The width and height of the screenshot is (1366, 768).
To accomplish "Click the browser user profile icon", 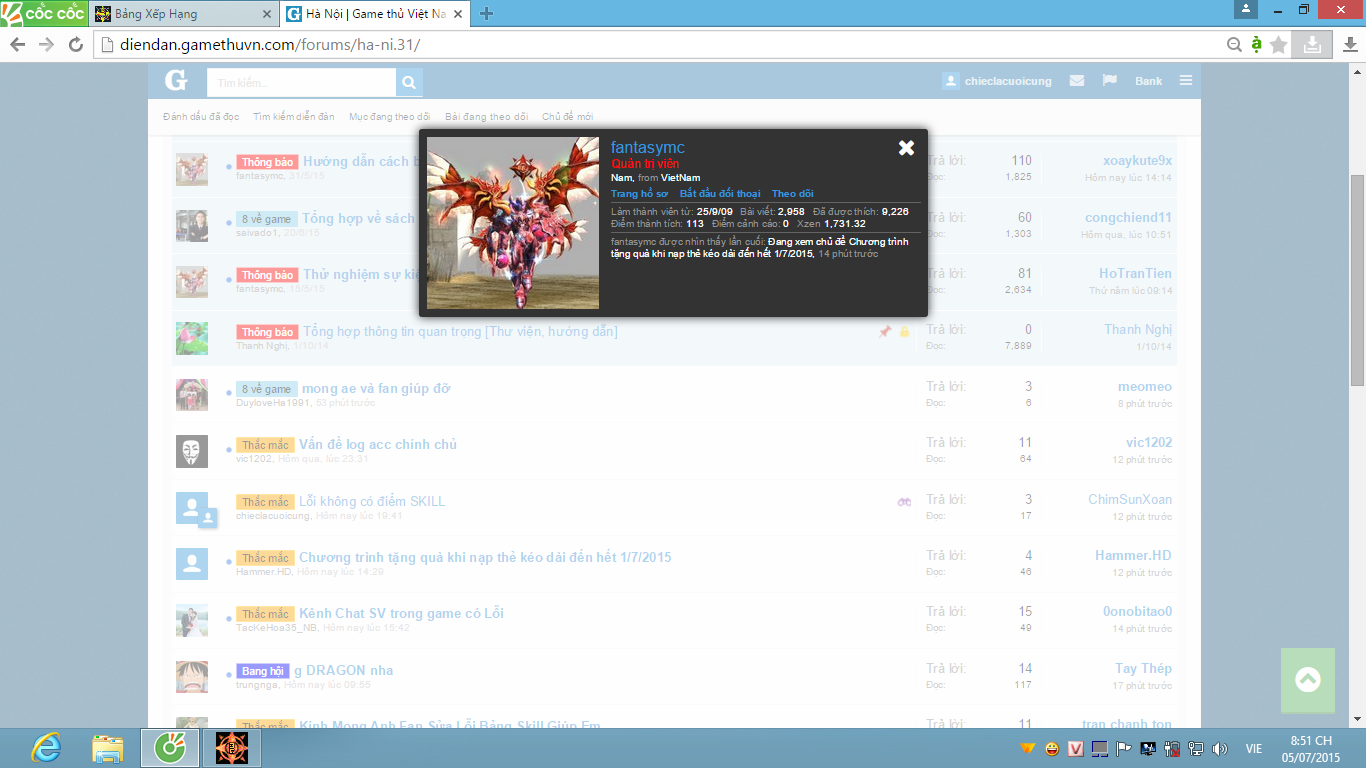I will tap(1245, 9).
